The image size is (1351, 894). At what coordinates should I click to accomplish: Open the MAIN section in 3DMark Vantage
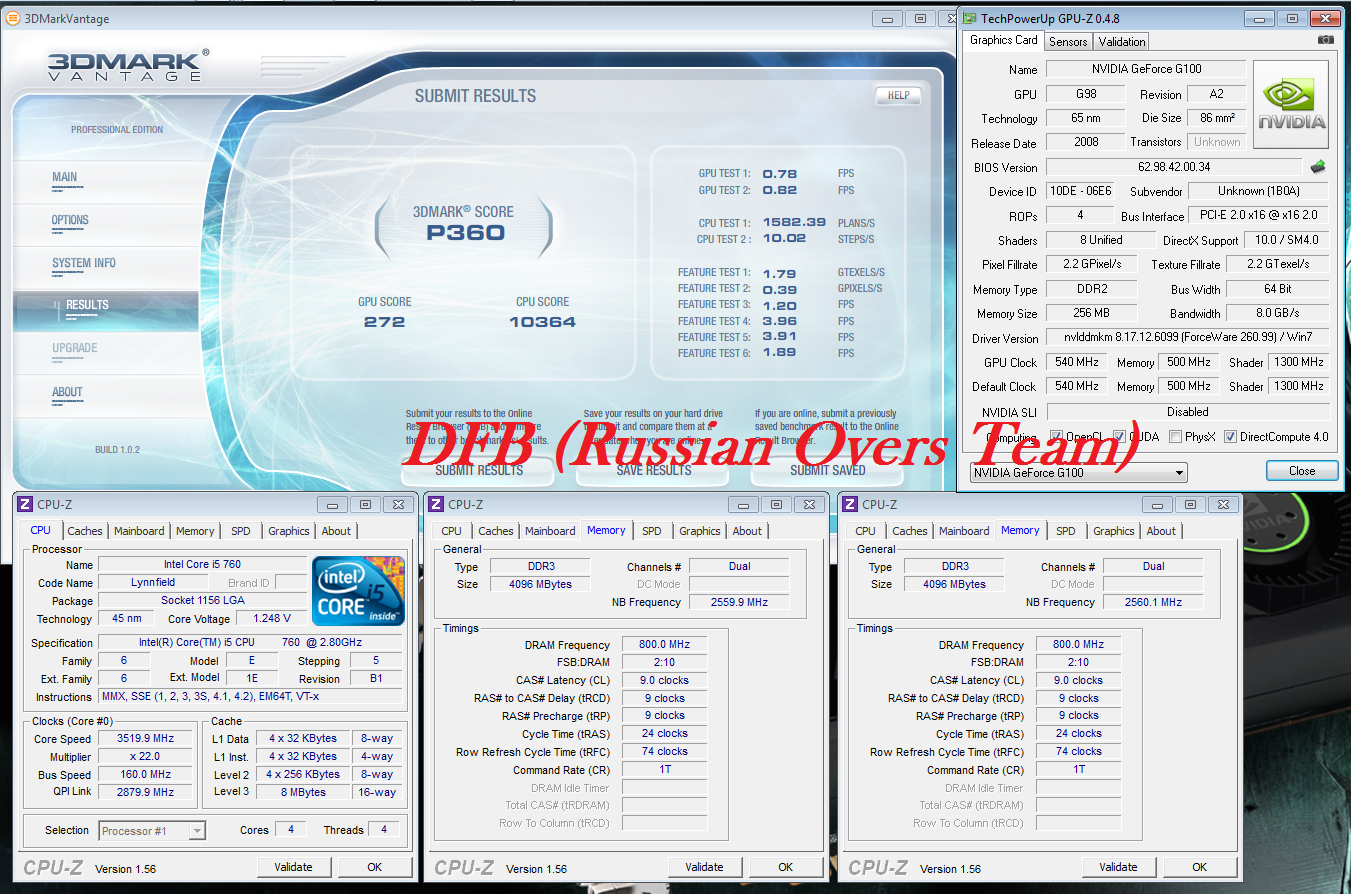point(106,180)
